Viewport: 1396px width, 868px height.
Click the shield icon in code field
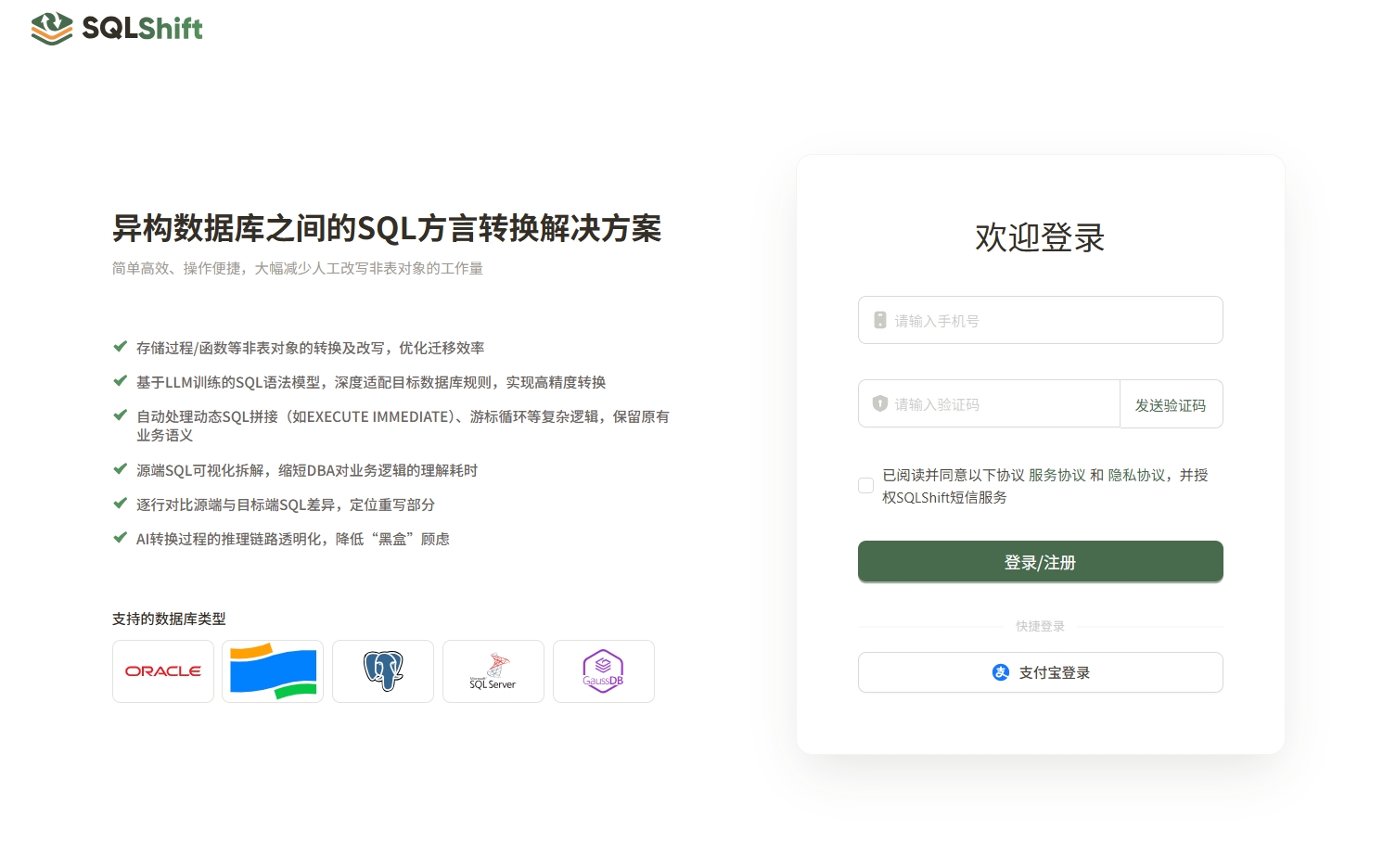click(x=880, y=403)
